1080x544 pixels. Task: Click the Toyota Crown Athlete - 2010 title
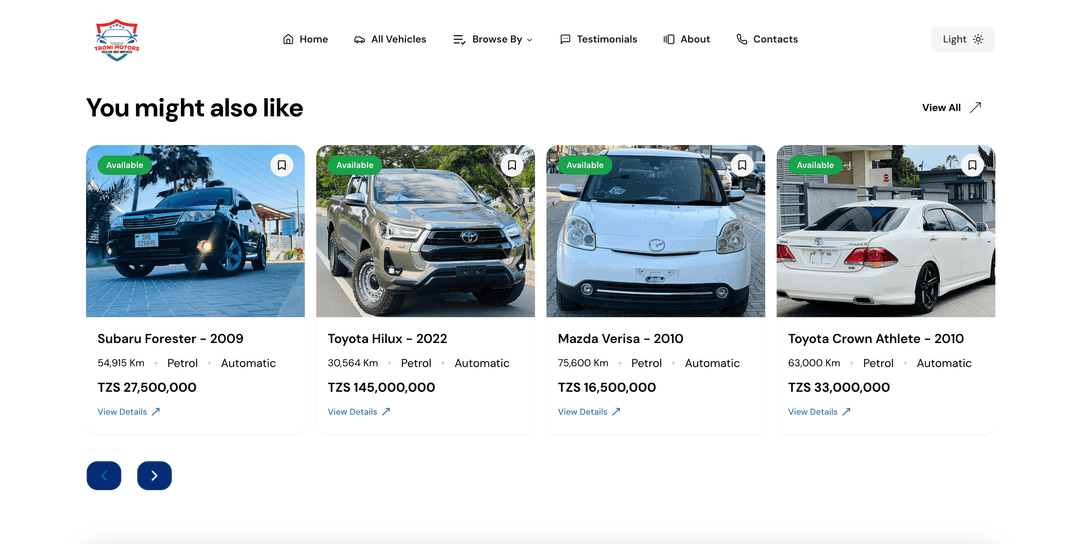[x=875, y=339]
